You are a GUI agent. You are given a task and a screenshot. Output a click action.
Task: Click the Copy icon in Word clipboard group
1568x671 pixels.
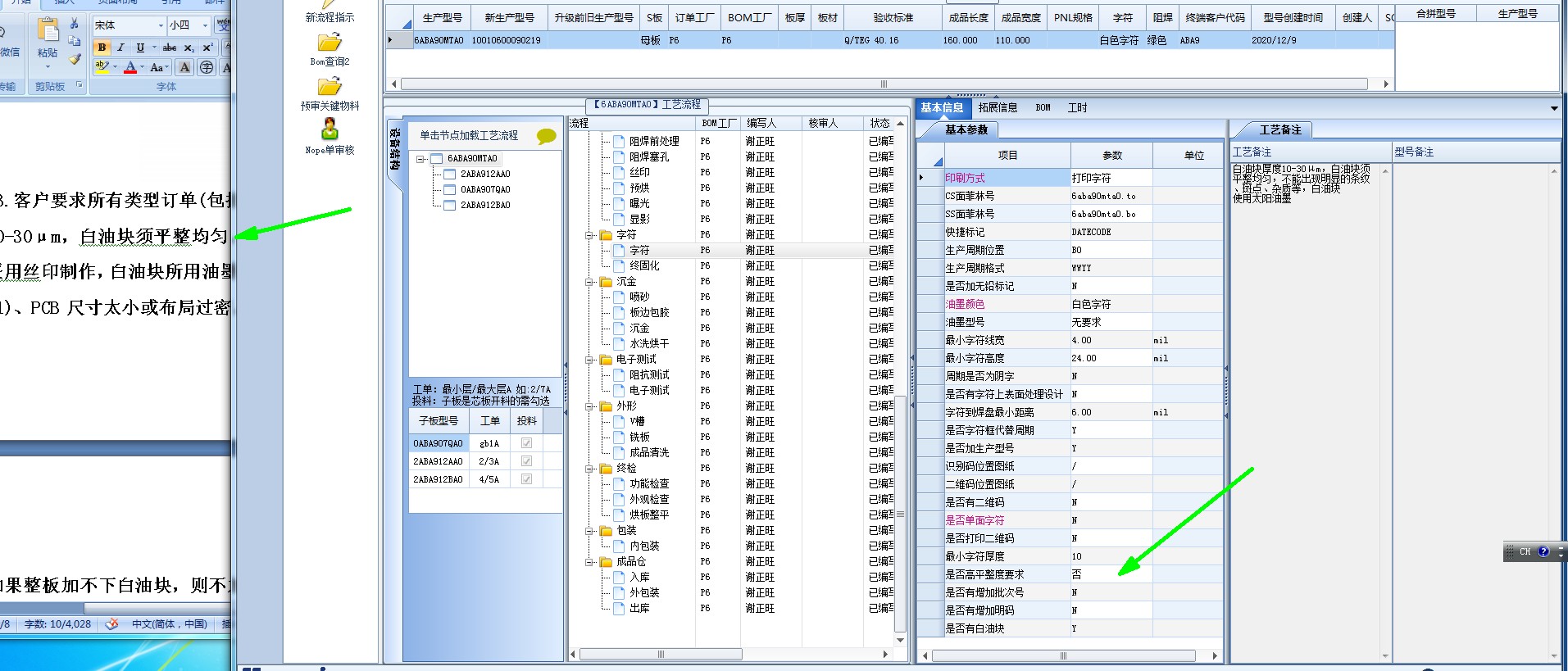[75, 41]
